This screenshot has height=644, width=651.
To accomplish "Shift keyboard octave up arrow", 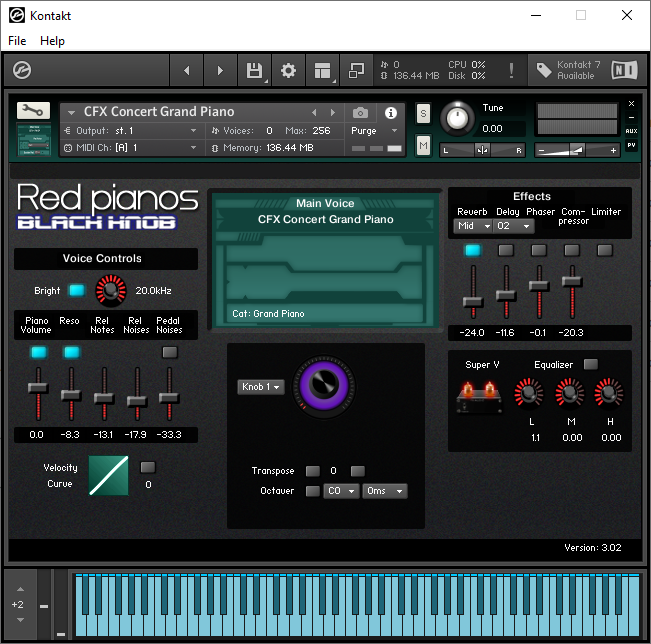I will pos(20,589).
